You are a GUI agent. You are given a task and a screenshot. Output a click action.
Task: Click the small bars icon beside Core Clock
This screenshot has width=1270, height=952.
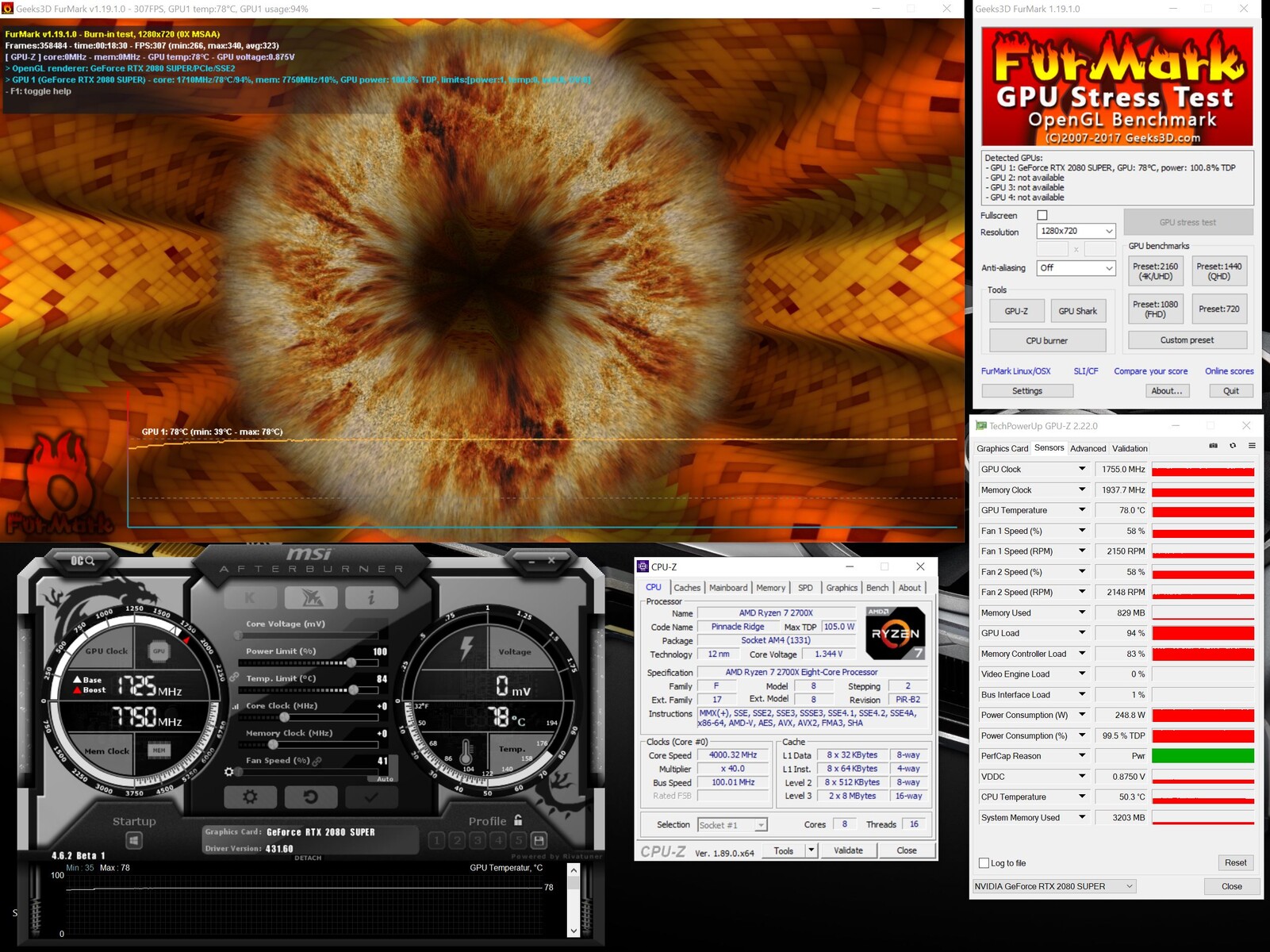pyautogui.click(x=236, y=706)
